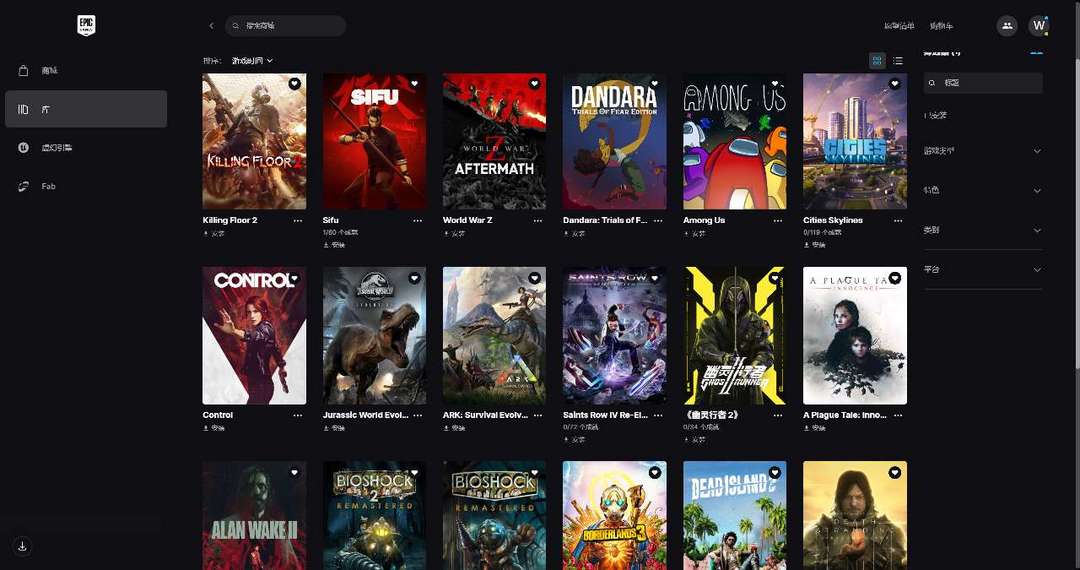
Task: Toggle favorite heart on A Plague Tale
Action: click(895, 278)
